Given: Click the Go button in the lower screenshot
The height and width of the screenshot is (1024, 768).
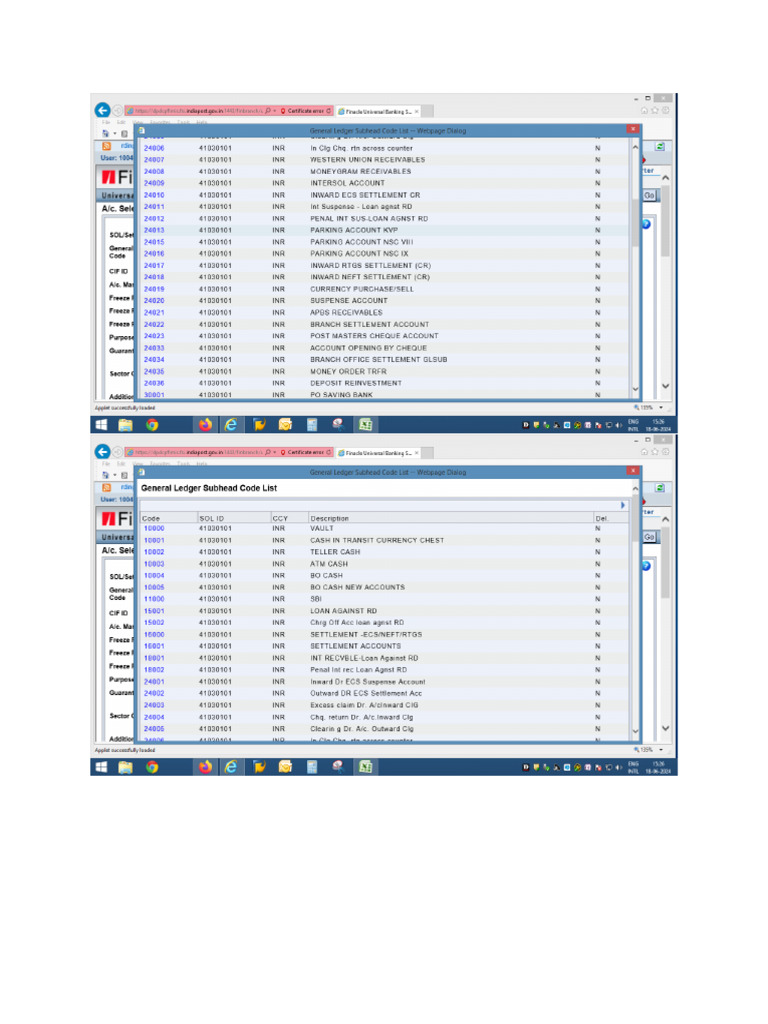Looking at the screenshot, I should pyautogui.click(x=649, y=537).
